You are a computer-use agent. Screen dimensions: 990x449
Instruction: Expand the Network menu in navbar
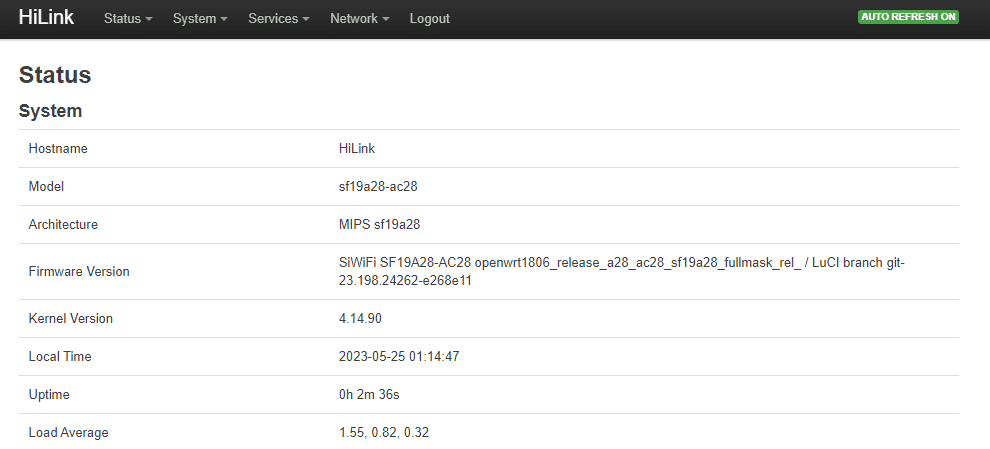pyautogui.click(x=359, y=19)
